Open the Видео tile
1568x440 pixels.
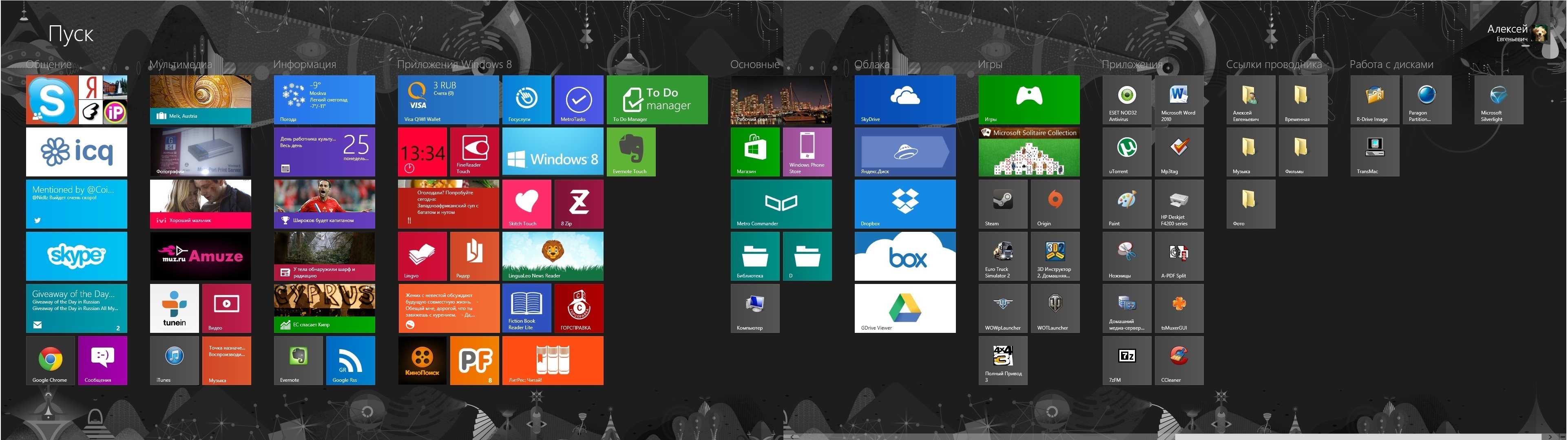[226, 308]
